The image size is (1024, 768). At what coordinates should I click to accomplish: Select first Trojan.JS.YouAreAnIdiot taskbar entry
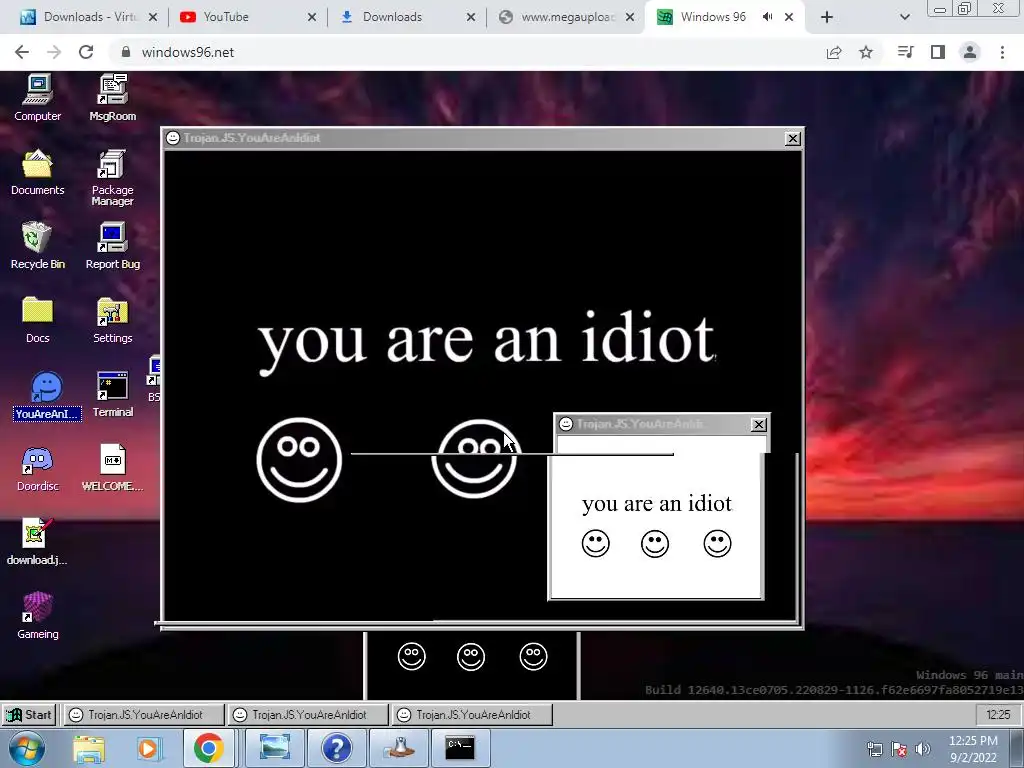click(x=144, y=715)
